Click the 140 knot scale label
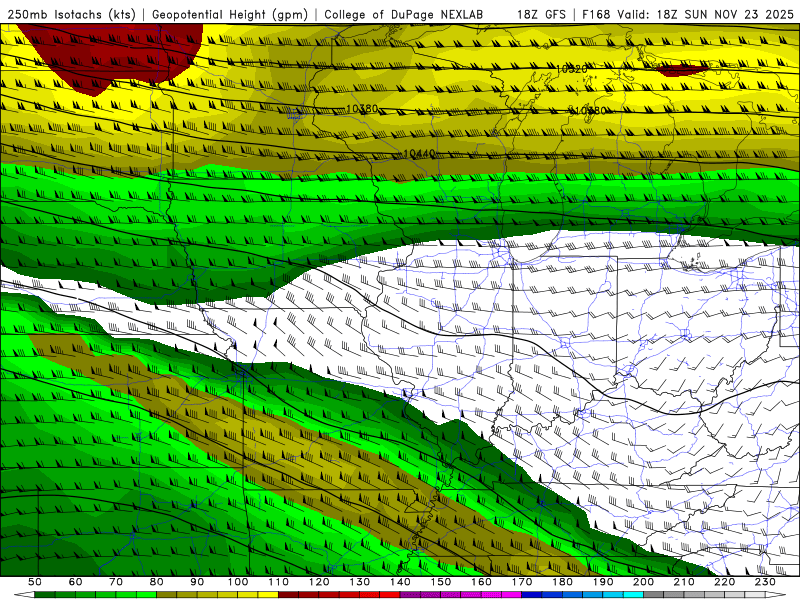 click(x=400, y=582)
